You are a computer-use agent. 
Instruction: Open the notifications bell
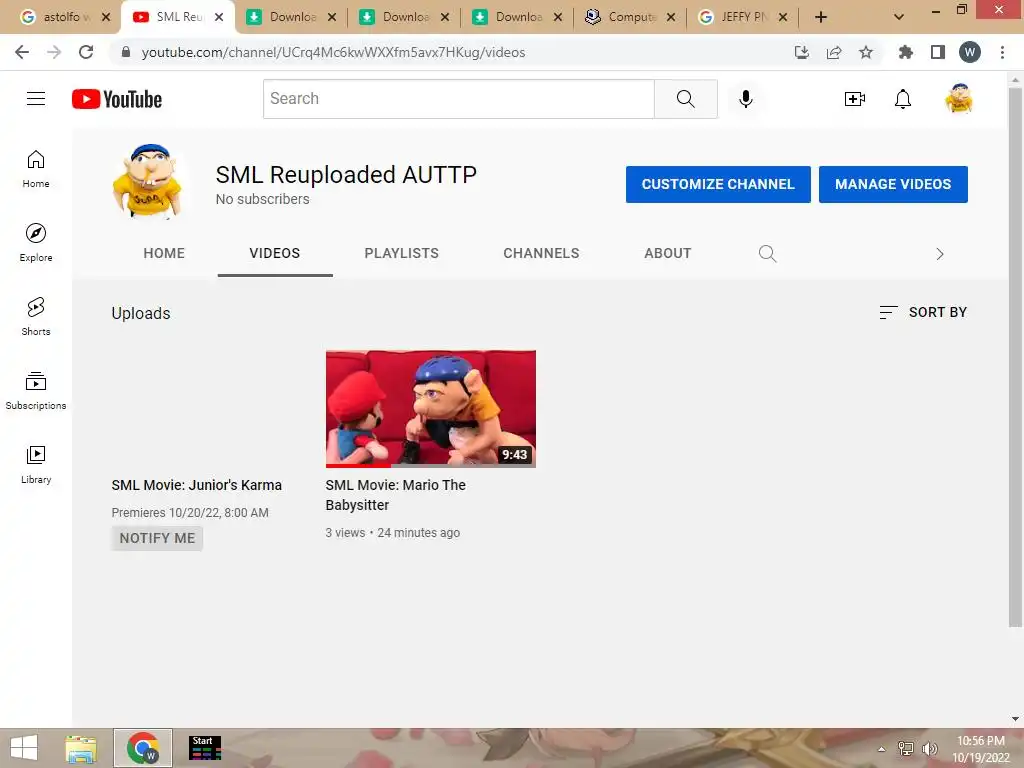(x=903, y=99)
